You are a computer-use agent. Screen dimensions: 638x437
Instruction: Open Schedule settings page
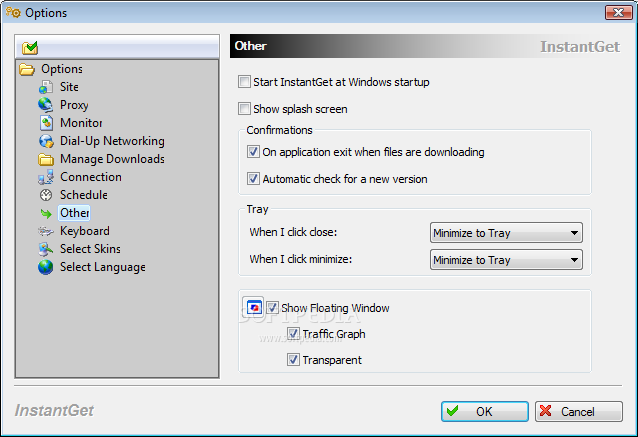pyautogui.click(x=84, y=195)
